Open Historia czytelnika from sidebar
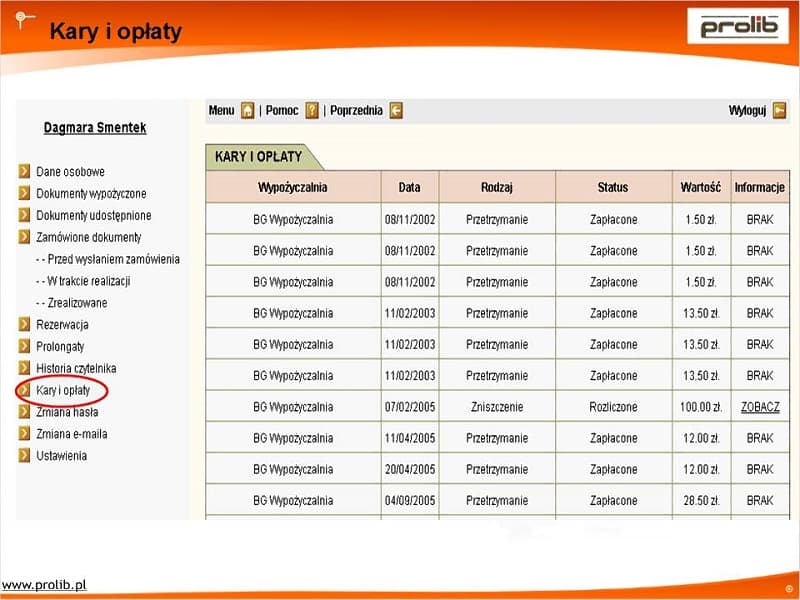Image resolution: width=800 pixels, height=600 pixels. tap(76, 368)
